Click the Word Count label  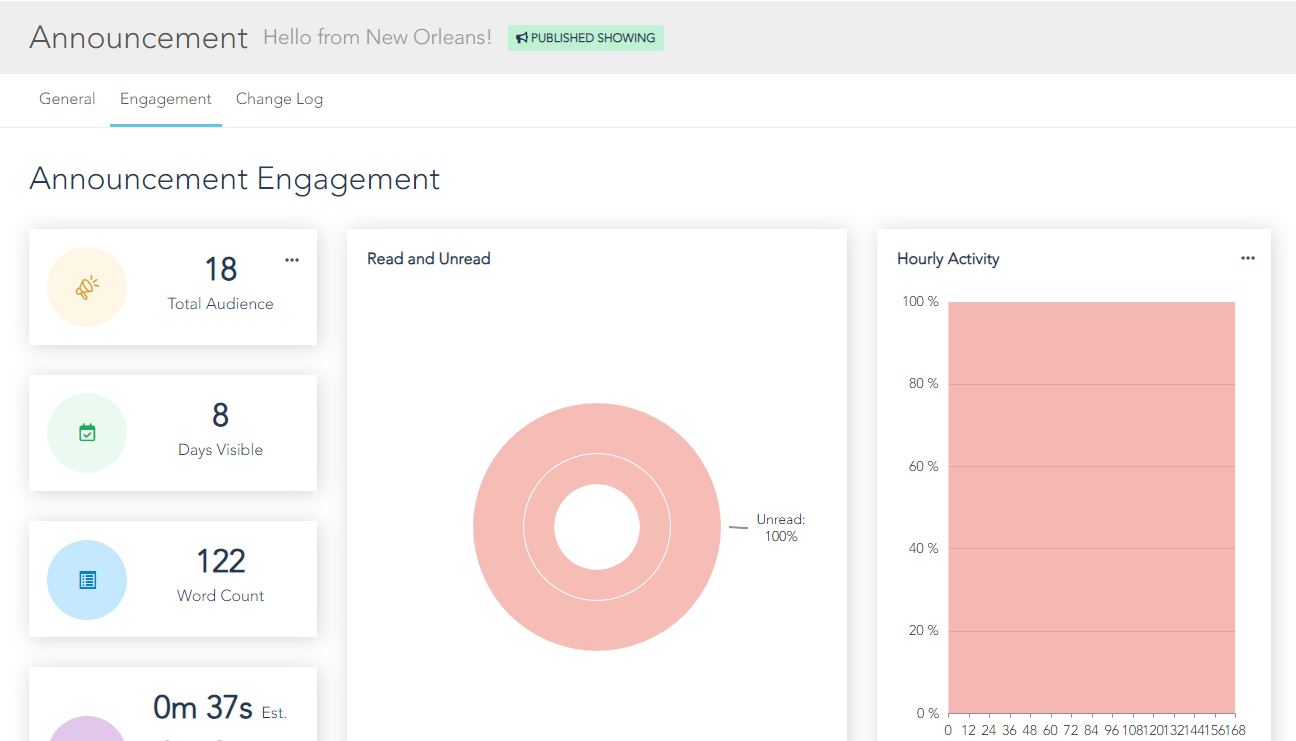[x=220, y=596]
